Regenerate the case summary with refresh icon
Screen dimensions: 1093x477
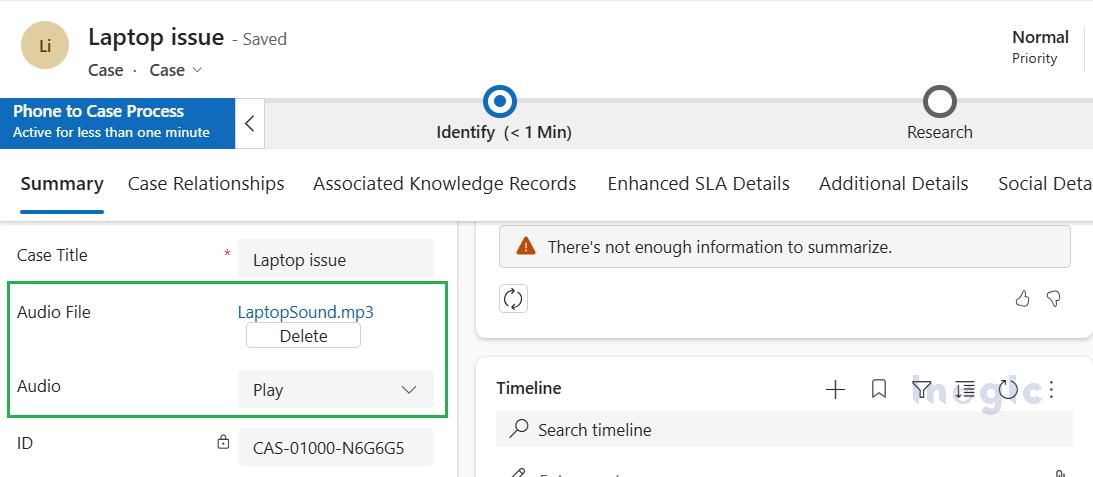(x=513, y=299)
